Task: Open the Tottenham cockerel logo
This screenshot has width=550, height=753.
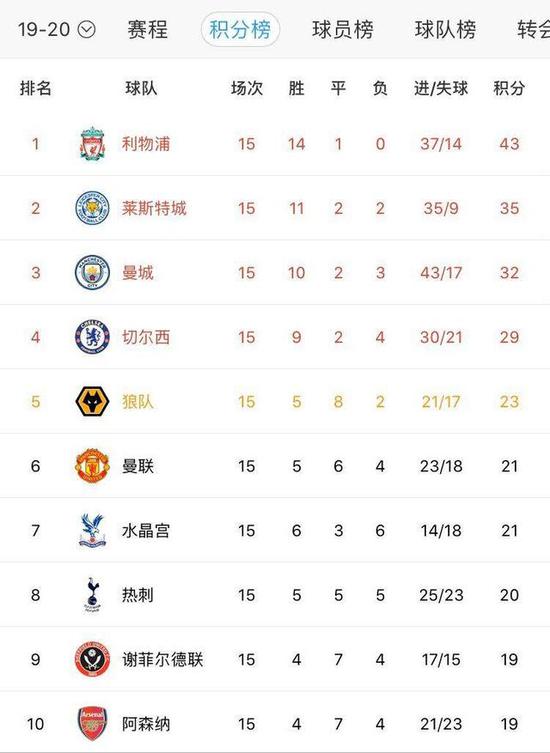Action: pyautogui.click(x=92, y=595)
